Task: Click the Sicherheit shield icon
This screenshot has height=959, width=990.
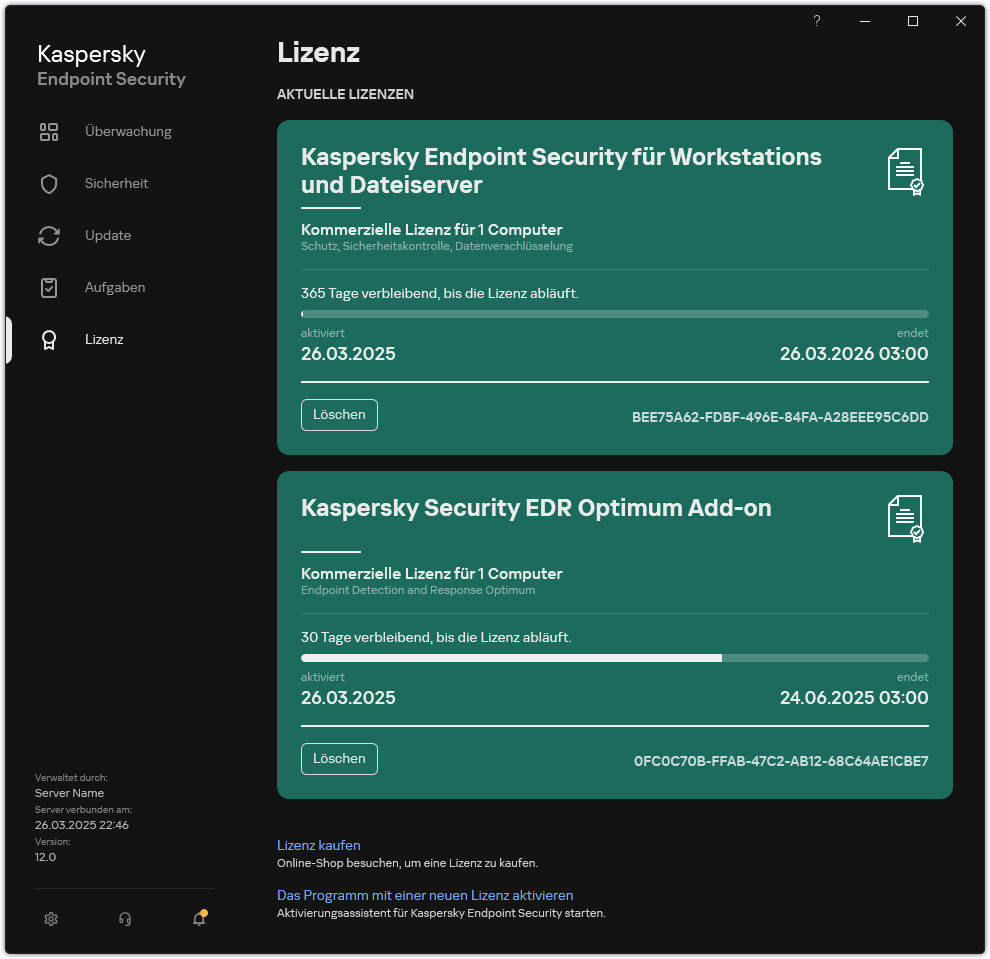Action: click(49, 184)
